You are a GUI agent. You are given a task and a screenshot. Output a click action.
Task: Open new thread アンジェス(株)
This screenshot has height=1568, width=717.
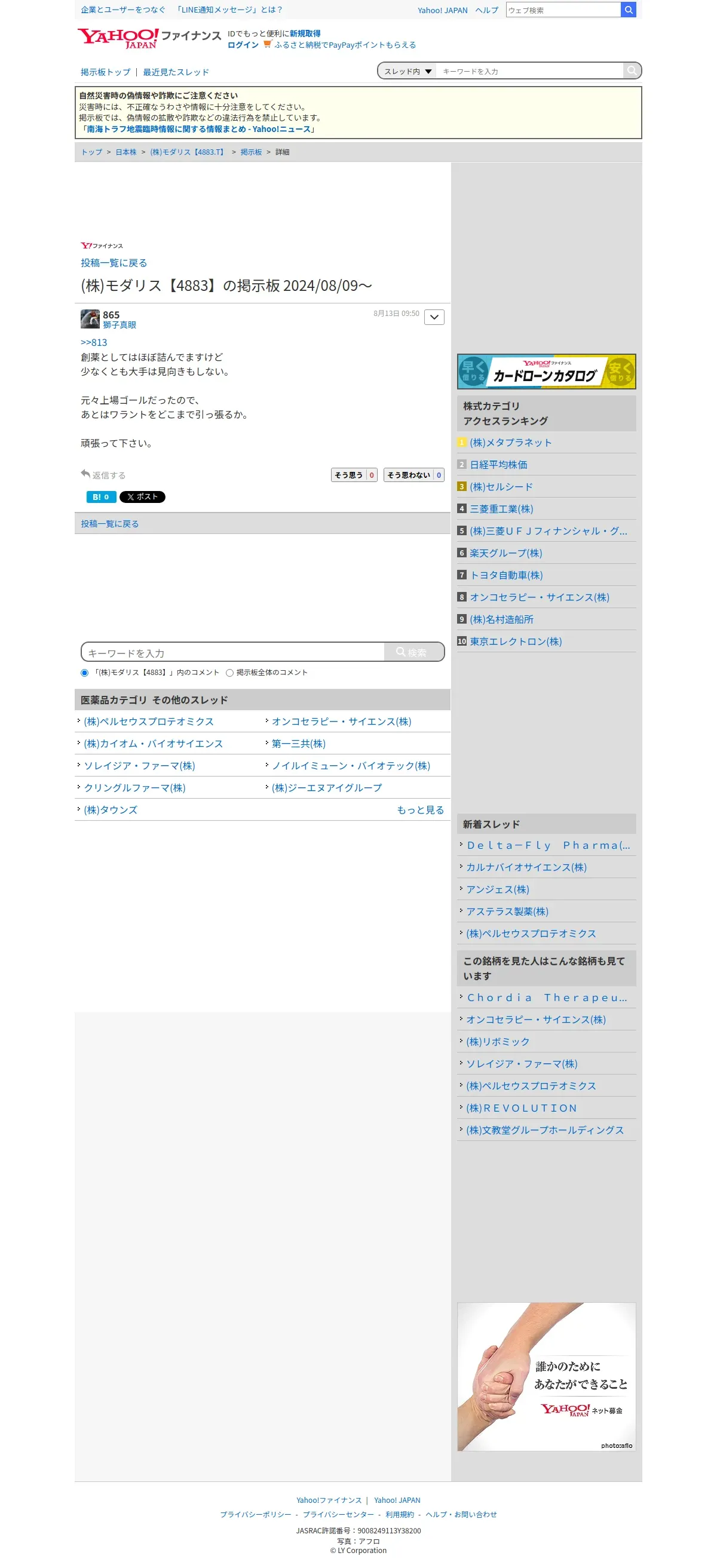click(497, 889)
